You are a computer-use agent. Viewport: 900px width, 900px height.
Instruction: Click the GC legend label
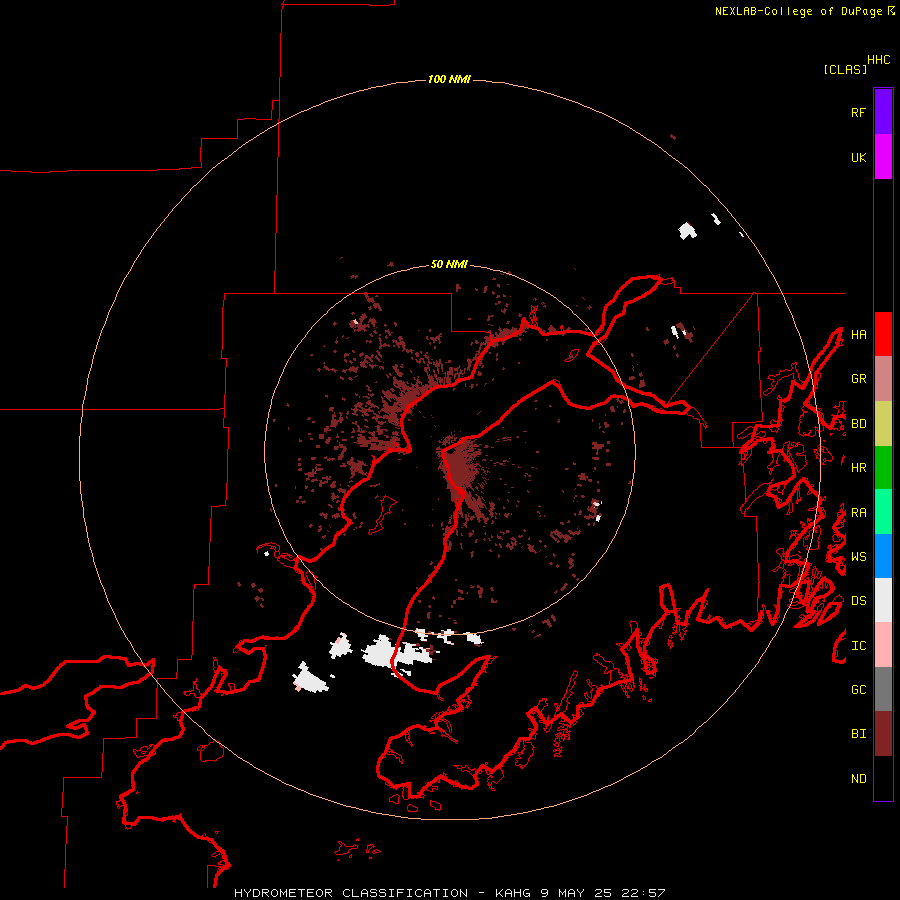pos(858,690)
